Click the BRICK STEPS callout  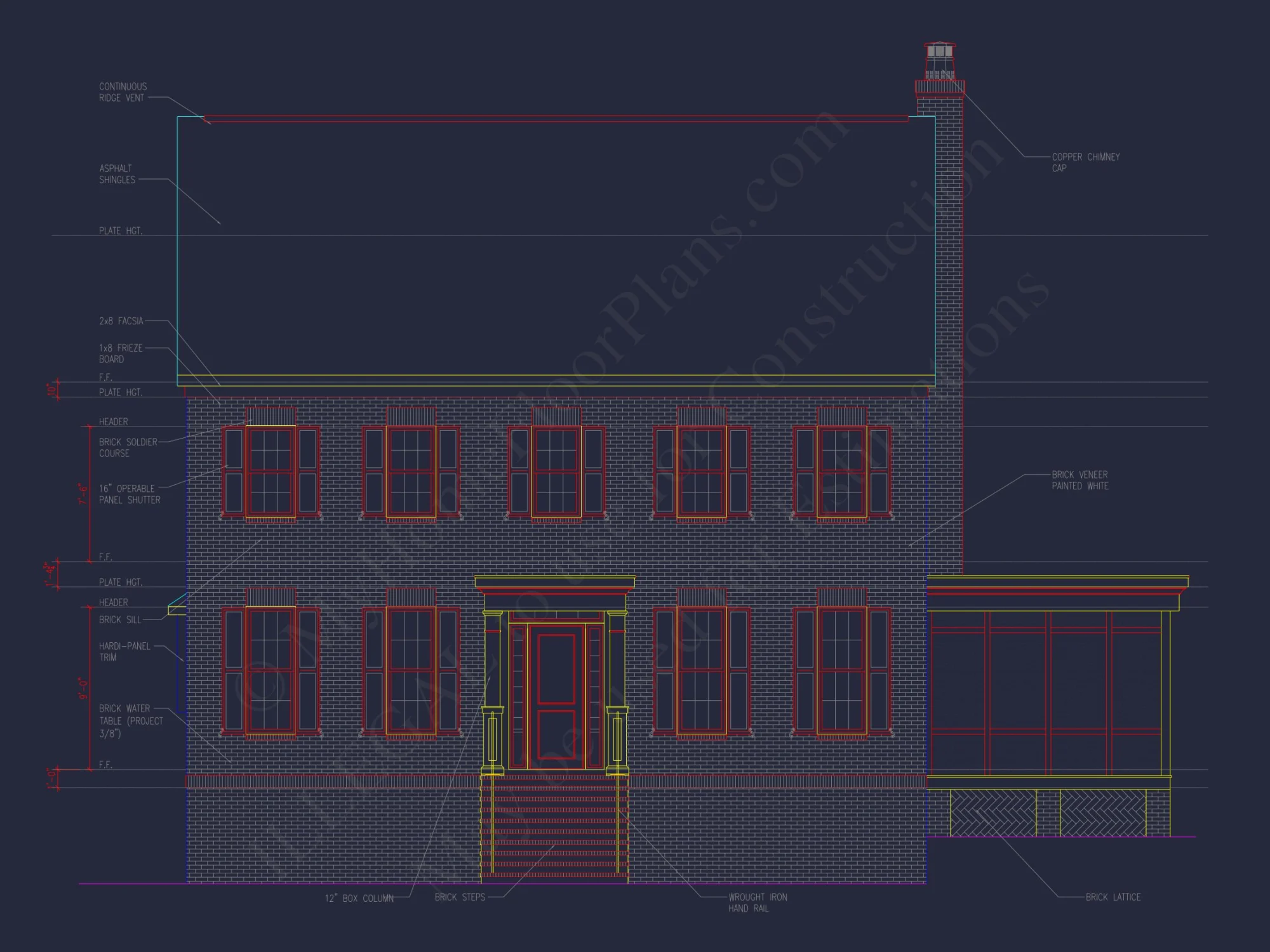[x=459, y=897]
